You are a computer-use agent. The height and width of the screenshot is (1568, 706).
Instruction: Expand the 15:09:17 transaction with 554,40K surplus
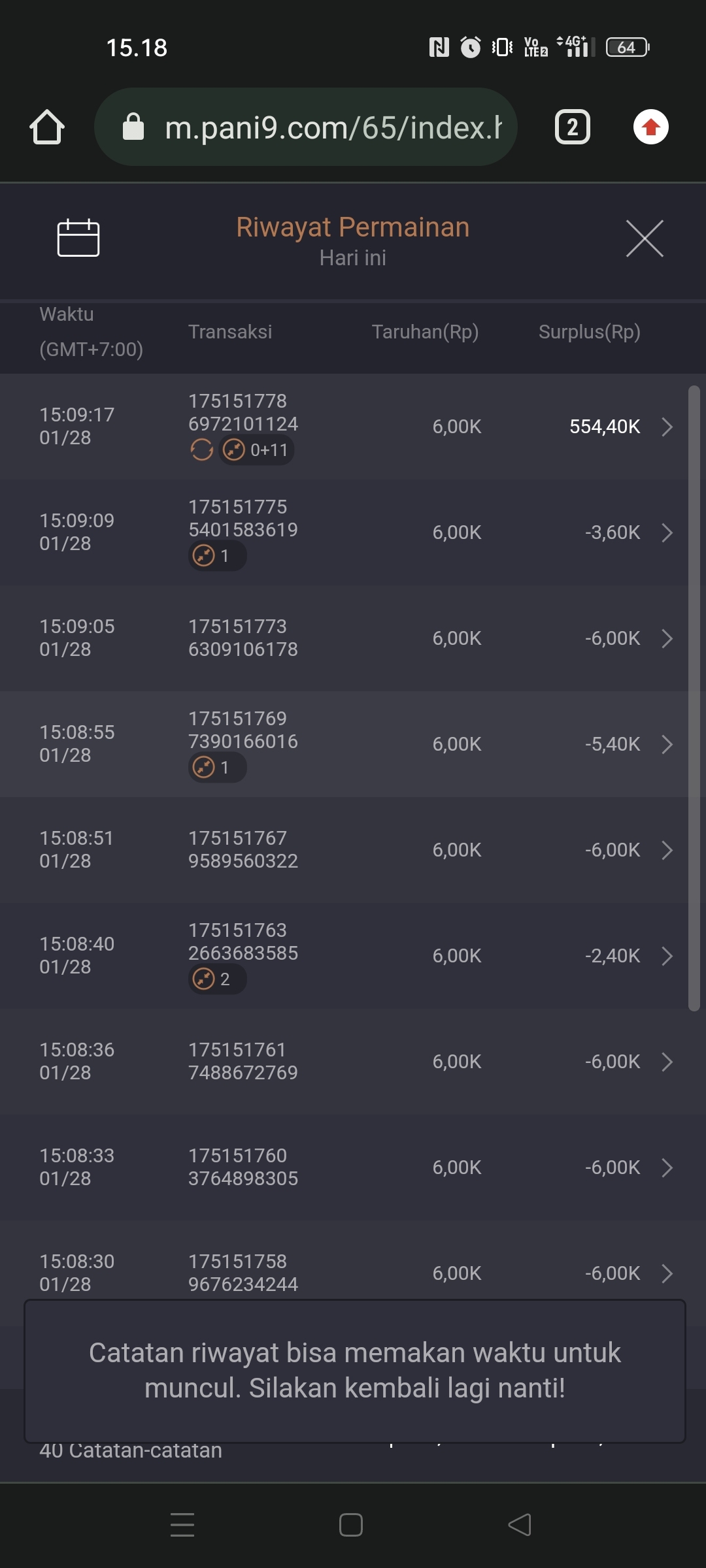(x=667, y=427)
